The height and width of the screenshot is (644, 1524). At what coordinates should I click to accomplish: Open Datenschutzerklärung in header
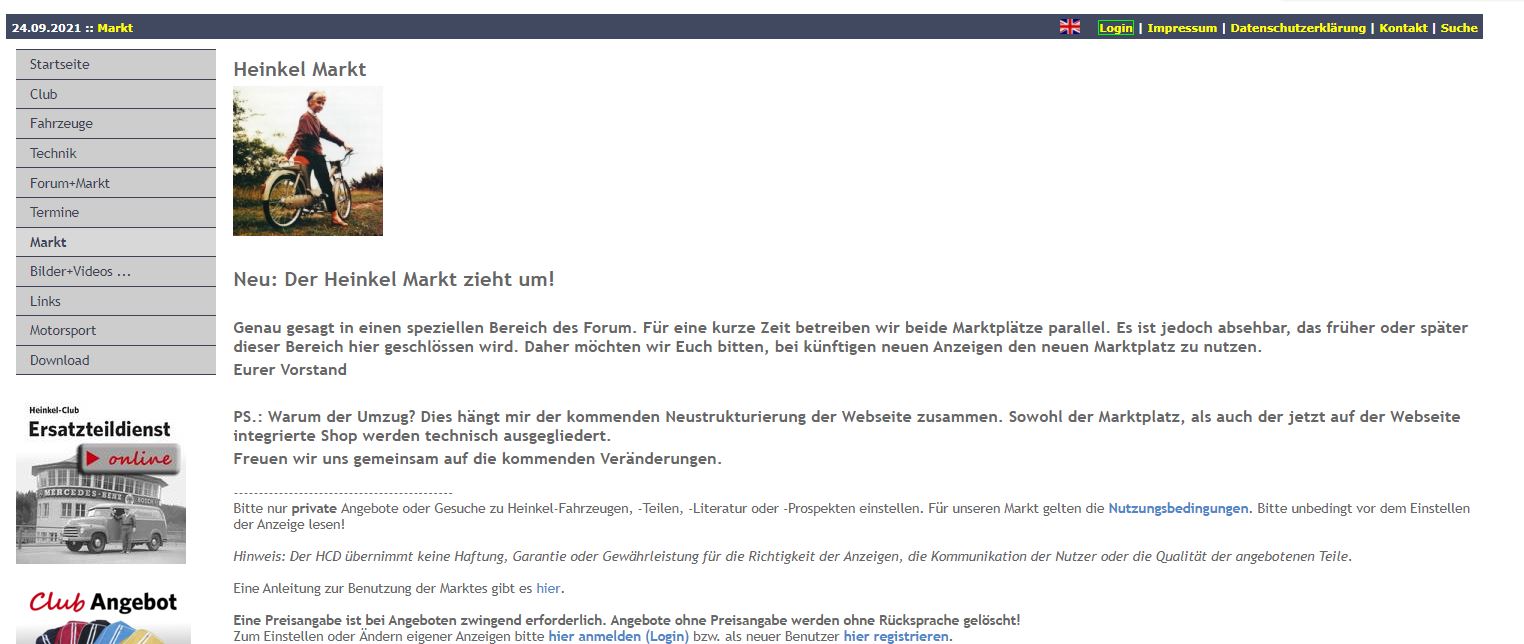(1297, 28)
